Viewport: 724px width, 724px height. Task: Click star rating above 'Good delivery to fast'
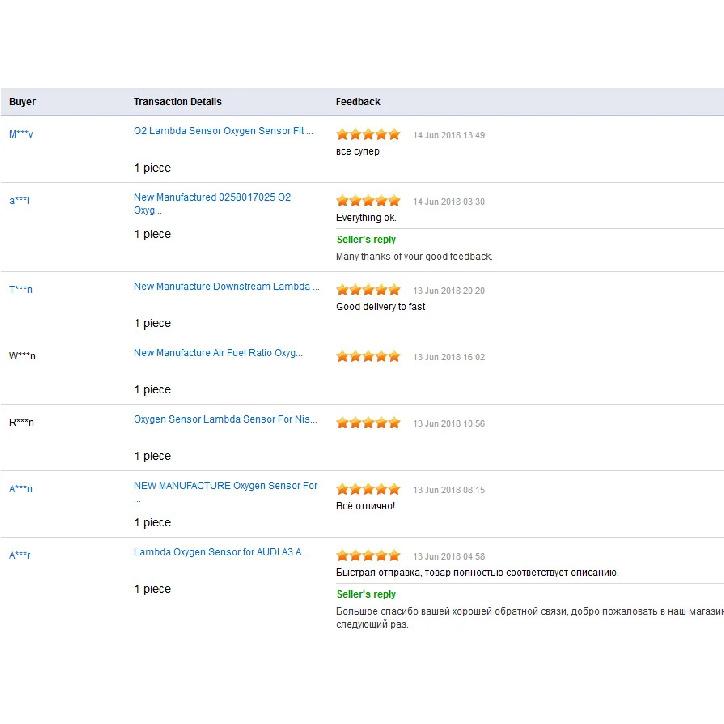pos(368,290)
